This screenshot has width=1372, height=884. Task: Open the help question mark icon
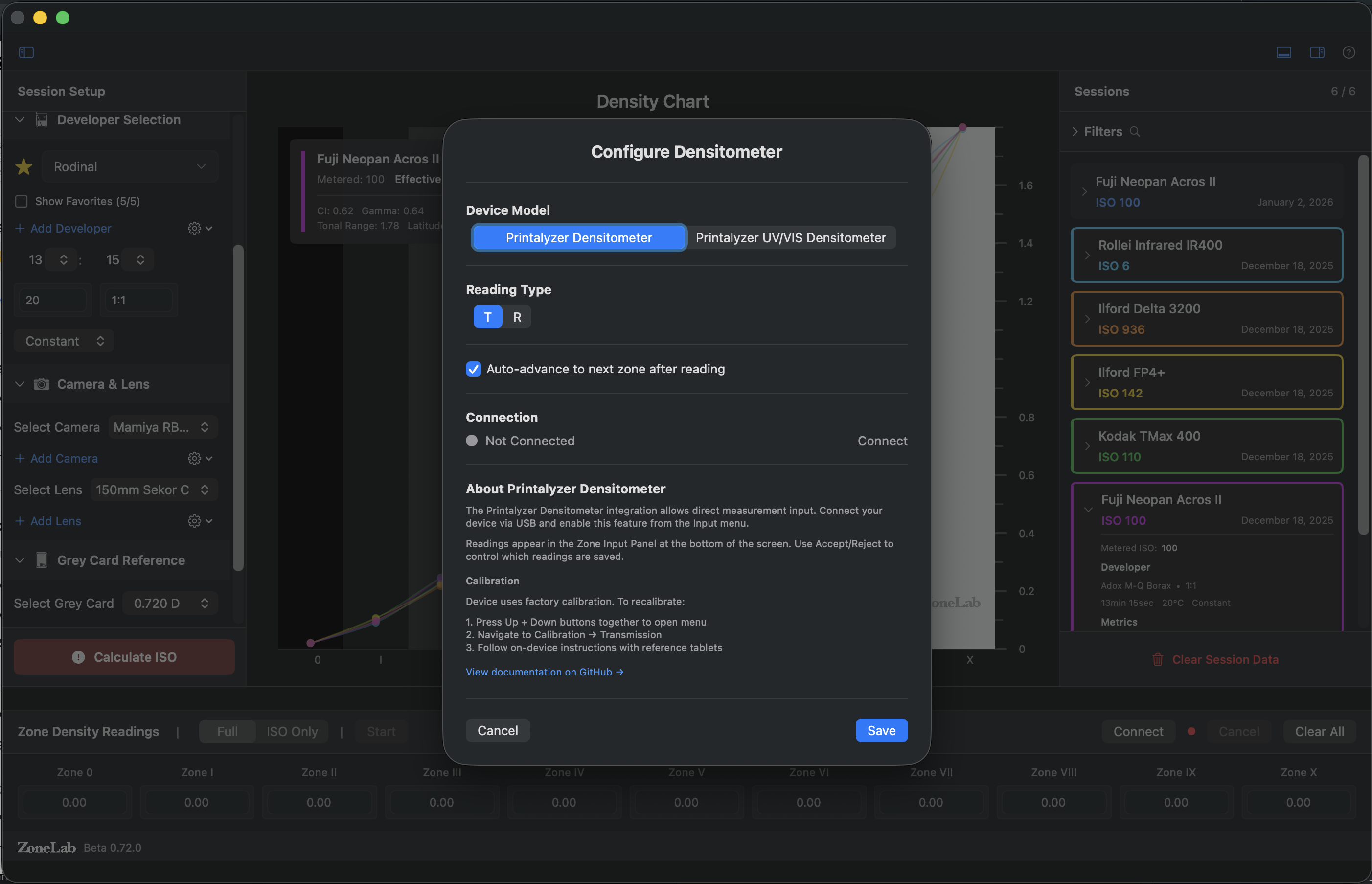pos(1349,52)
